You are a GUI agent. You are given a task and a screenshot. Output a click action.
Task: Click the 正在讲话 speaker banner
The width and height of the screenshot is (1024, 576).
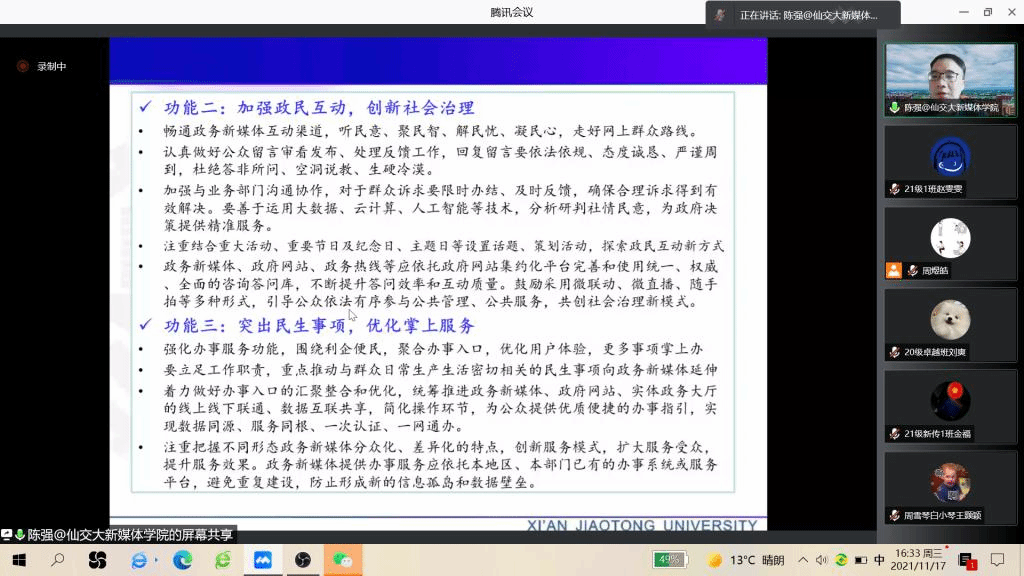807,15
